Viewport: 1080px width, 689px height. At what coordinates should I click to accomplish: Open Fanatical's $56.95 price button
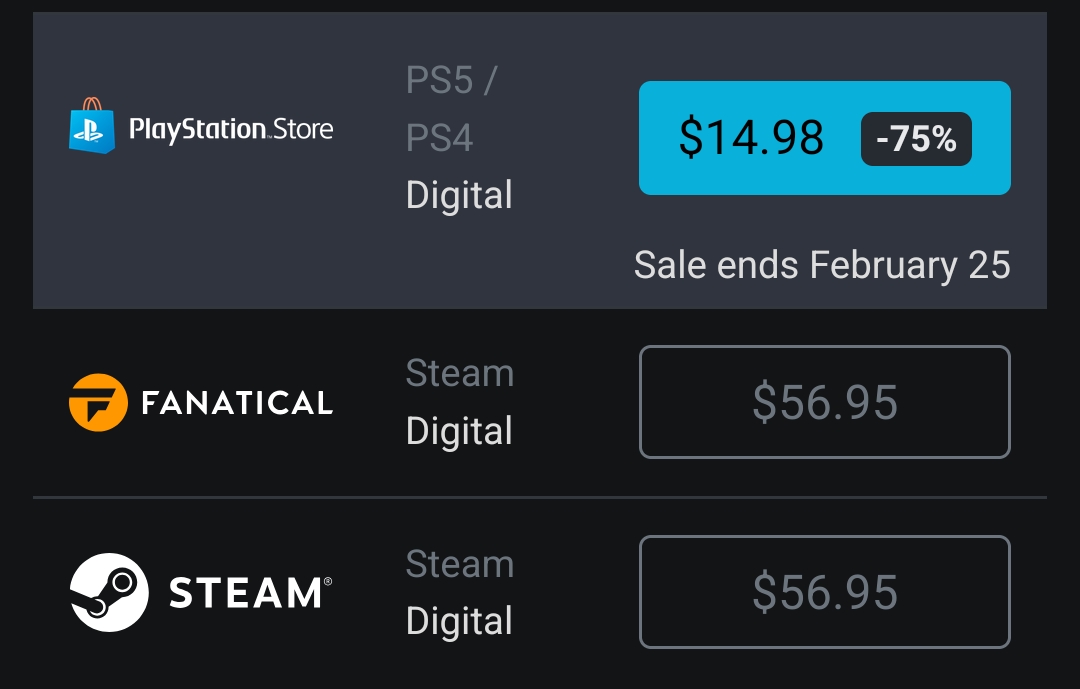tap(824, 402)
